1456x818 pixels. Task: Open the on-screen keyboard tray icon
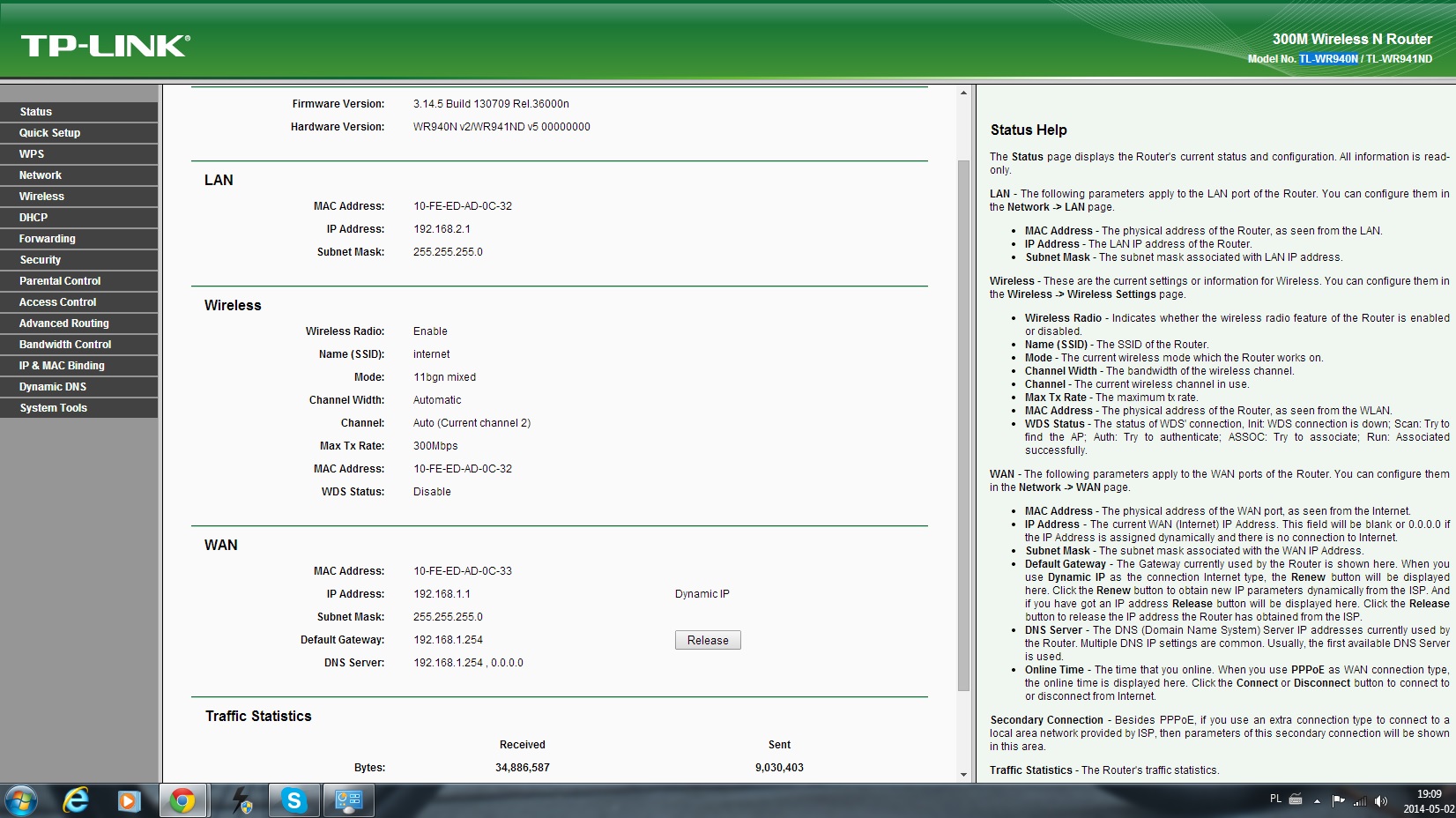click(x=1296, y=799)
